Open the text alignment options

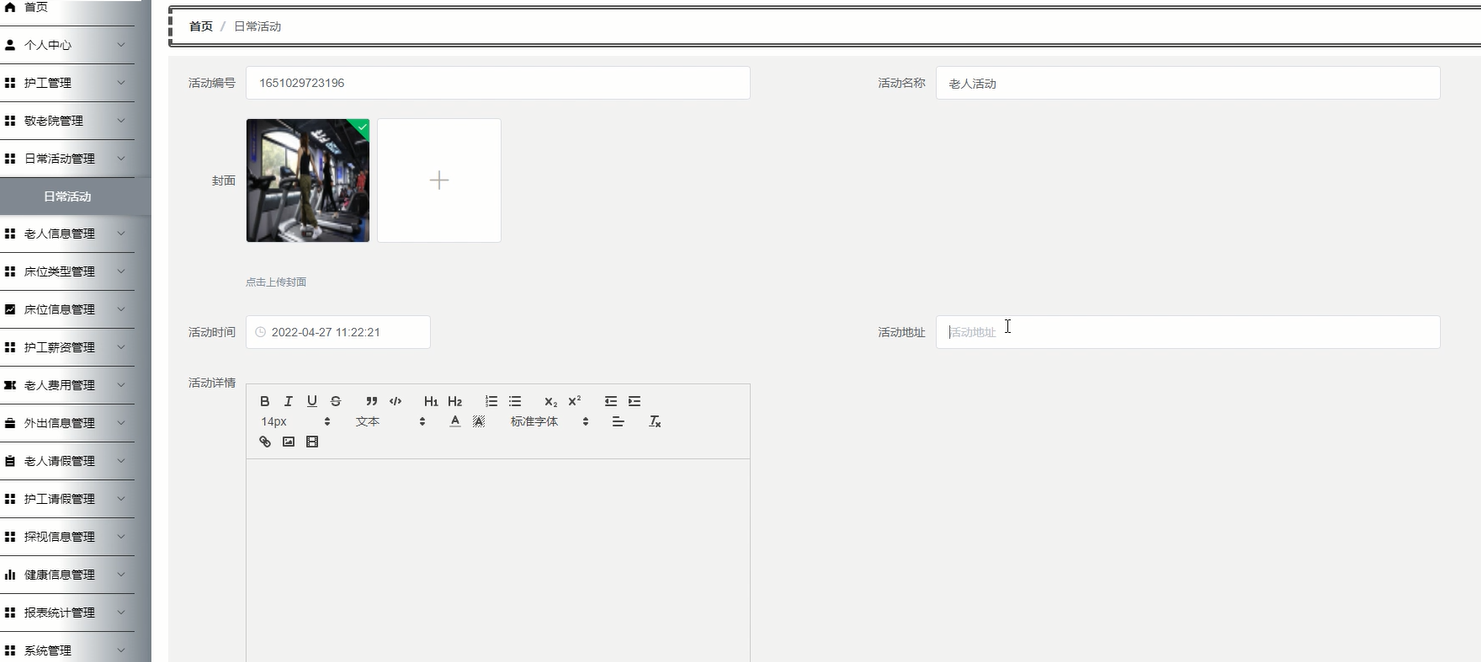[618, 422]
